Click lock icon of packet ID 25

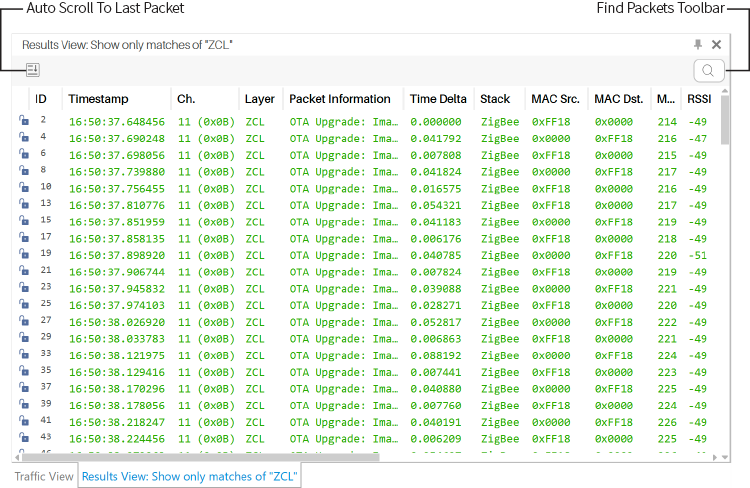click(23, 304)
